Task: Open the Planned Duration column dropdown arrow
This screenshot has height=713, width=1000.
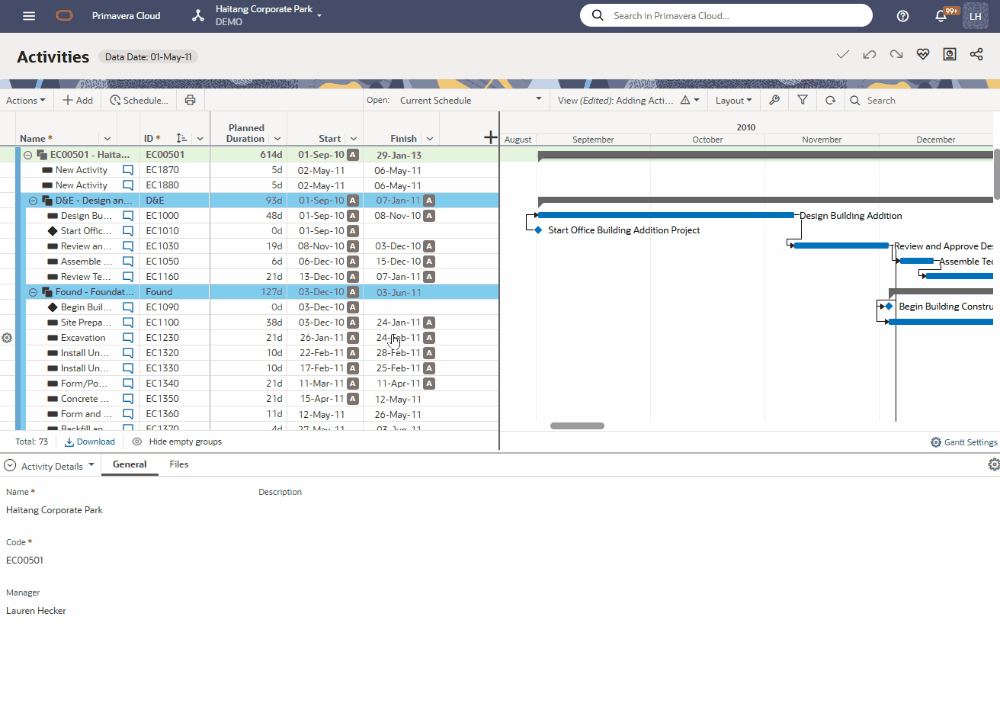Action: [x=277, y=138]
